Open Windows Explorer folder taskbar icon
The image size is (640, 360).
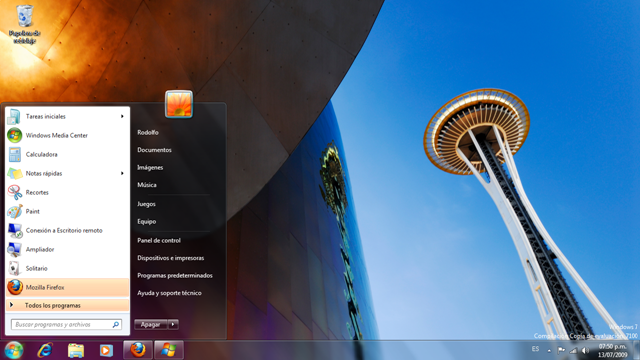coord(76,350)
